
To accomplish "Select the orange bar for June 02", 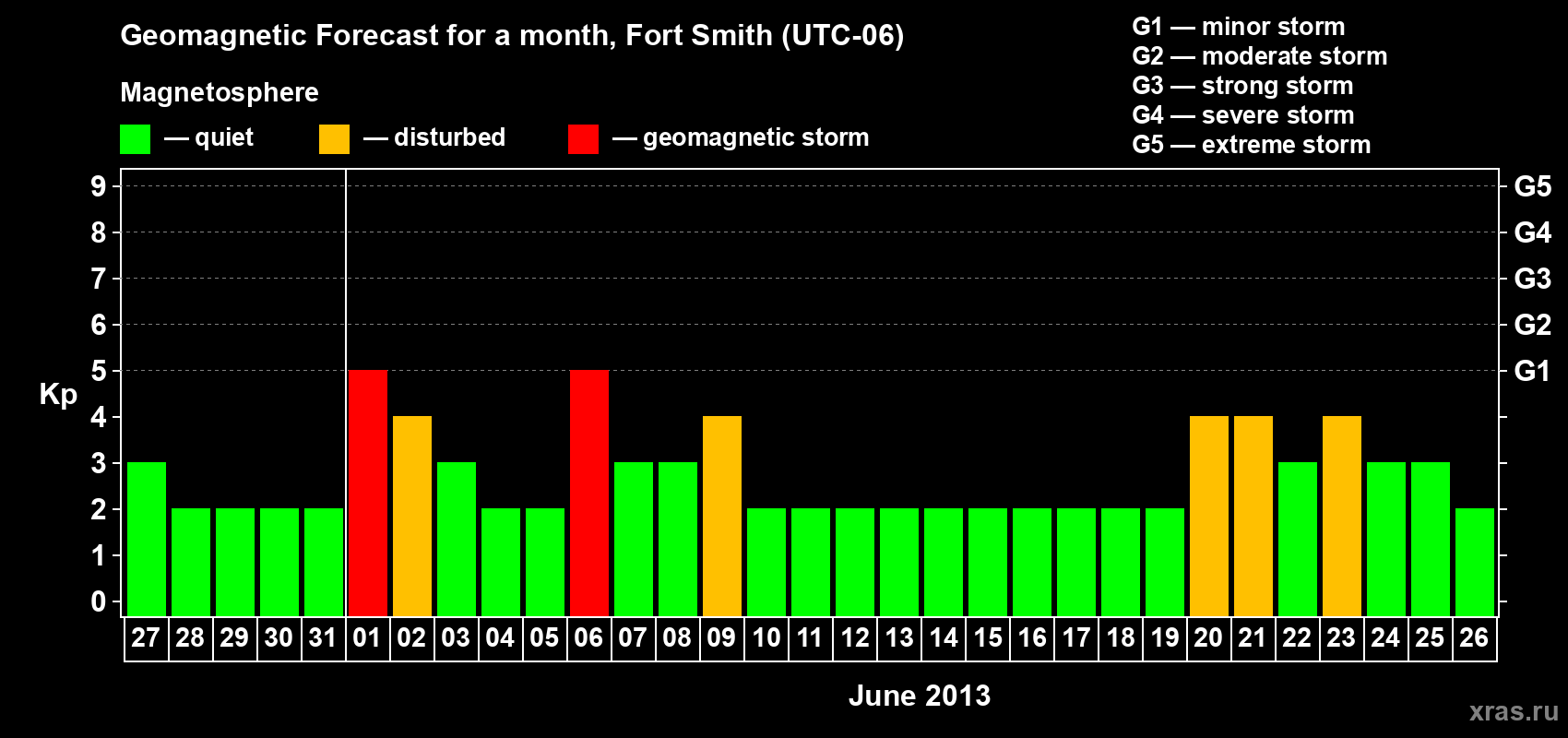I will (412, 516).
